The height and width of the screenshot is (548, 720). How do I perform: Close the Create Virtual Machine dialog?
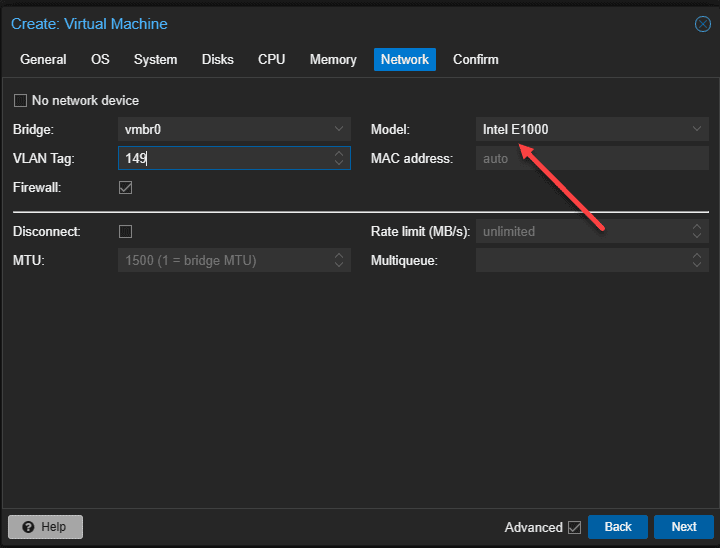[702, 24]
